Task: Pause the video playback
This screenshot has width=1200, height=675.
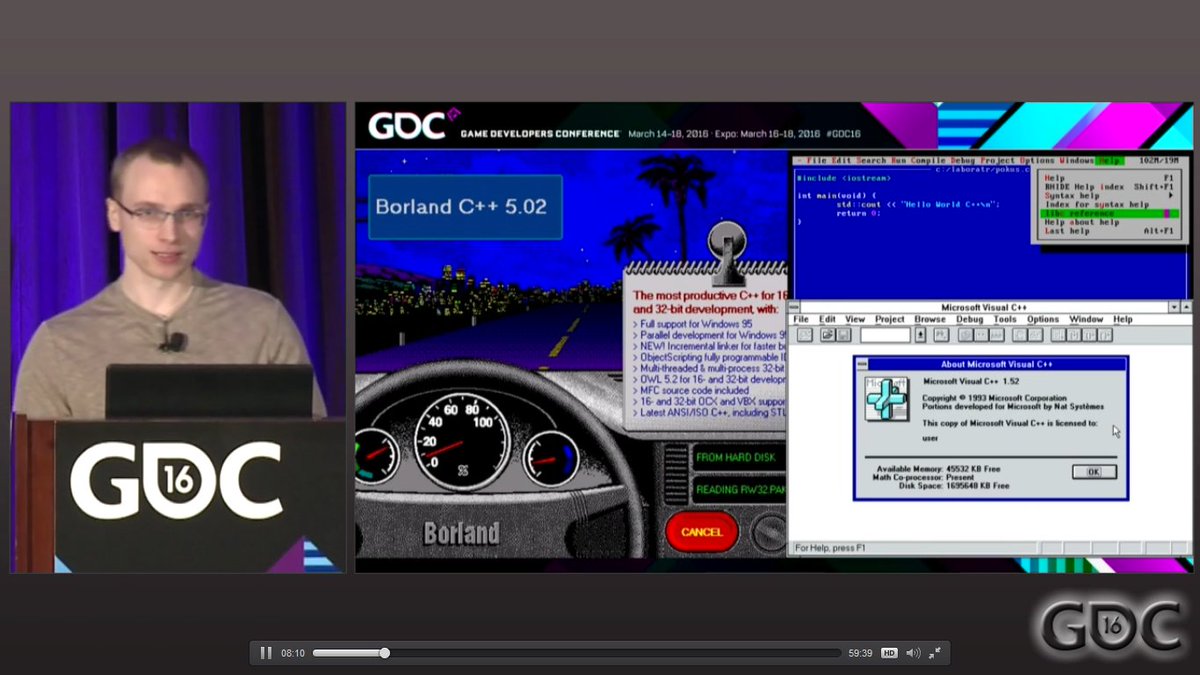Action: pyautogui.click(x=266, y=653)
